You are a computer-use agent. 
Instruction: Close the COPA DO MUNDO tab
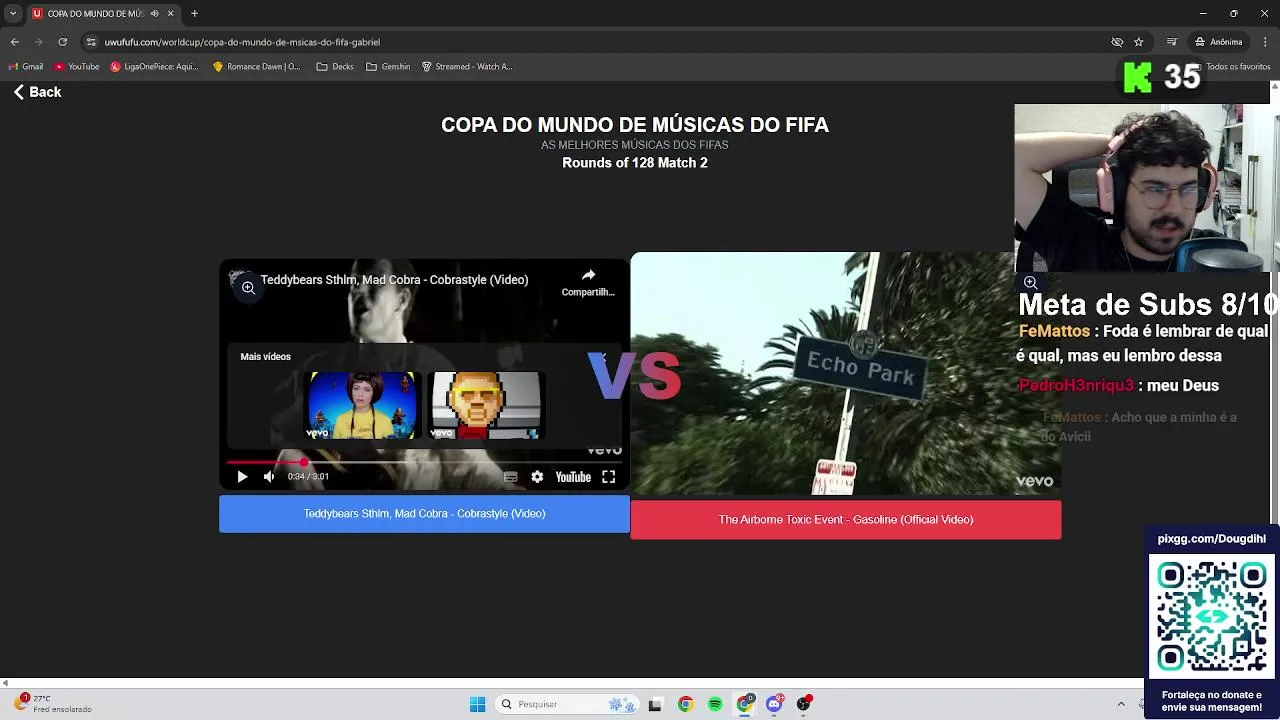tap(170, 13)
